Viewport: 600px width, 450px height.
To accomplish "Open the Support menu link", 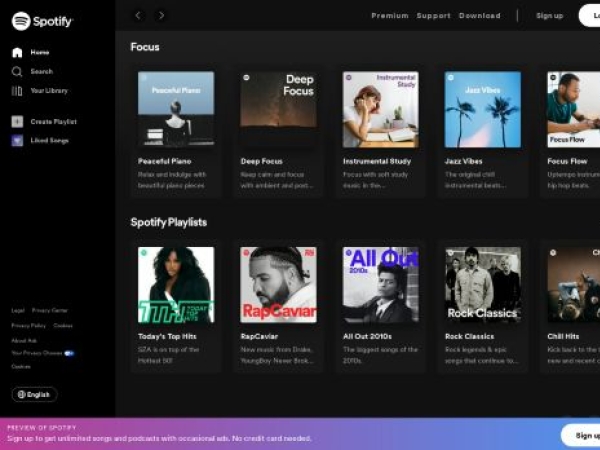I will coord(434,16).
